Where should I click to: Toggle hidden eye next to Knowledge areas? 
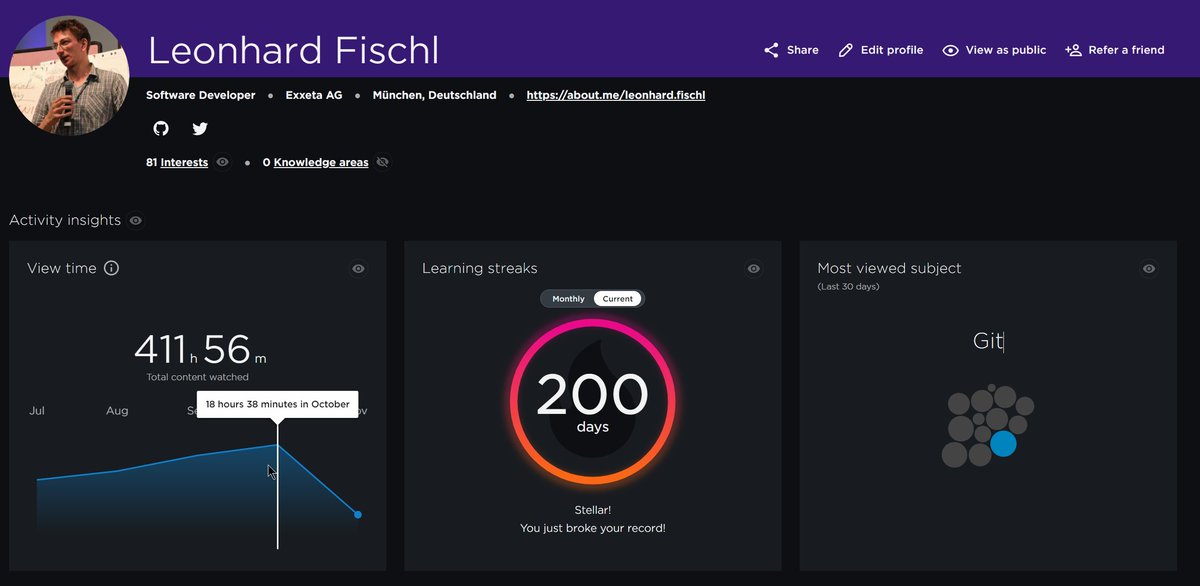coord(384,162)
